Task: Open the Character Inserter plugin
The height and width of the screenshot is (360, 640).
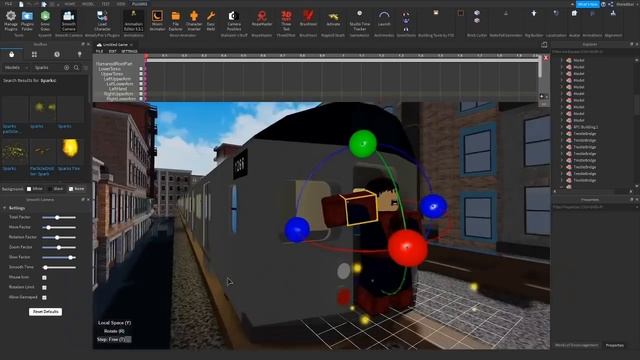Action: point(194,20)
